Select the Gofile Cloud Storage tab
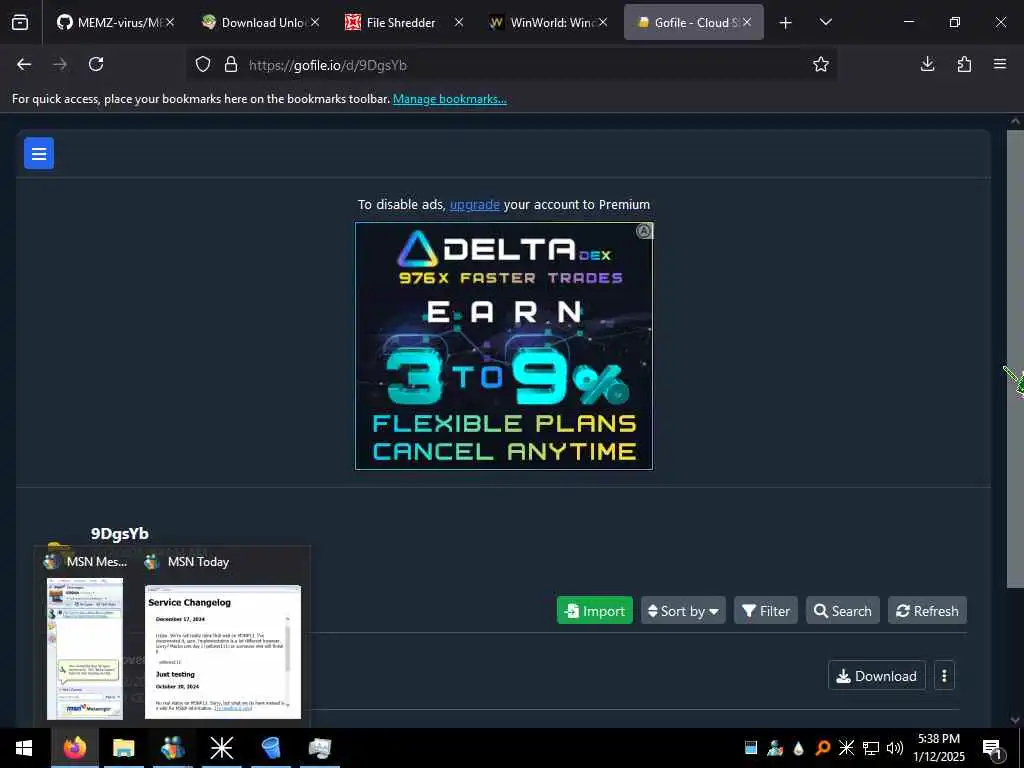 (x=687, y=22)
